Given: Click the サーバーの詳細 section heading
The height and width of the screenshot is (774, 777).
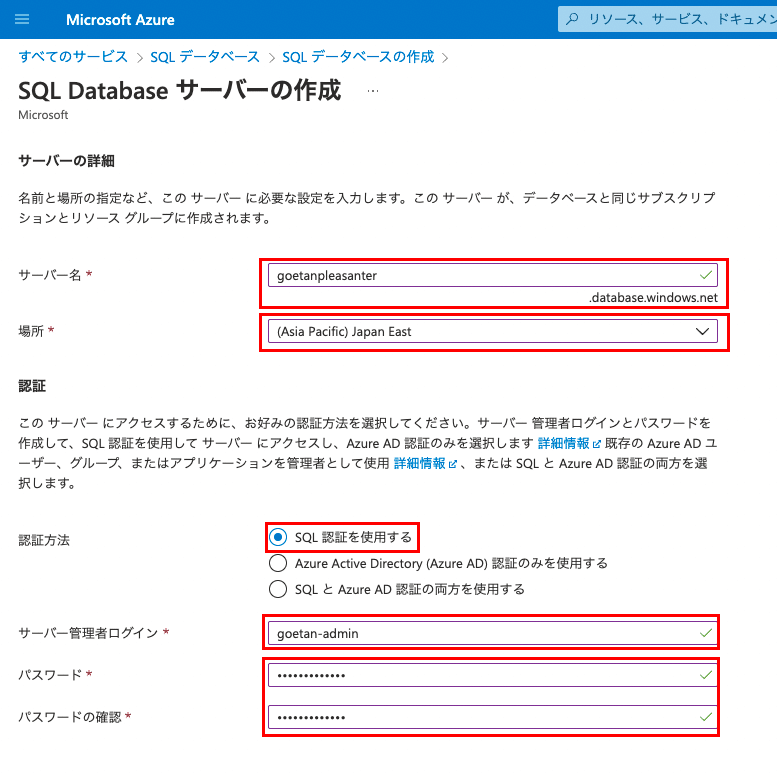Looking at the screenshot, I should [66, 161].
